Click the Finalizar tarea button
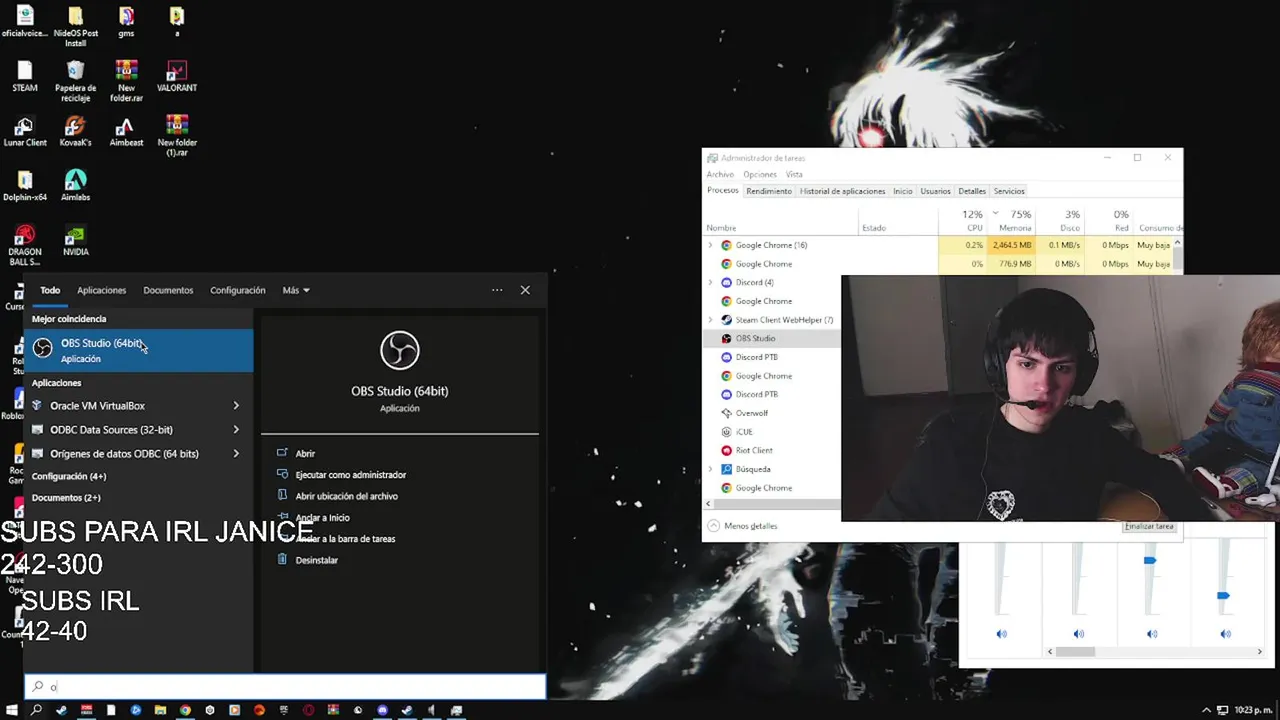Viewport: 1280px width, 720px height. (x=1149, y=526)
